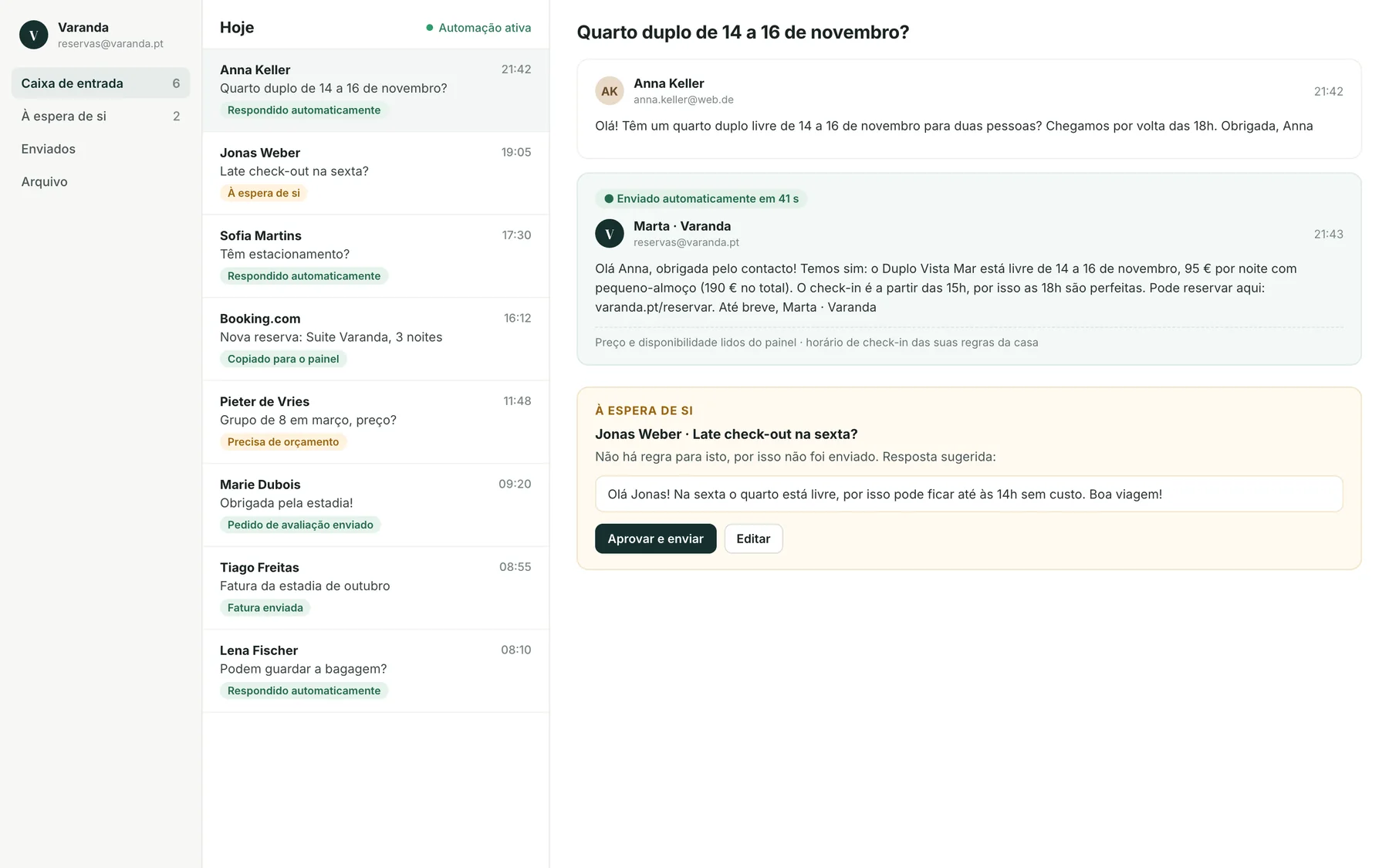Go to Enviados folder

coord(100,149)
